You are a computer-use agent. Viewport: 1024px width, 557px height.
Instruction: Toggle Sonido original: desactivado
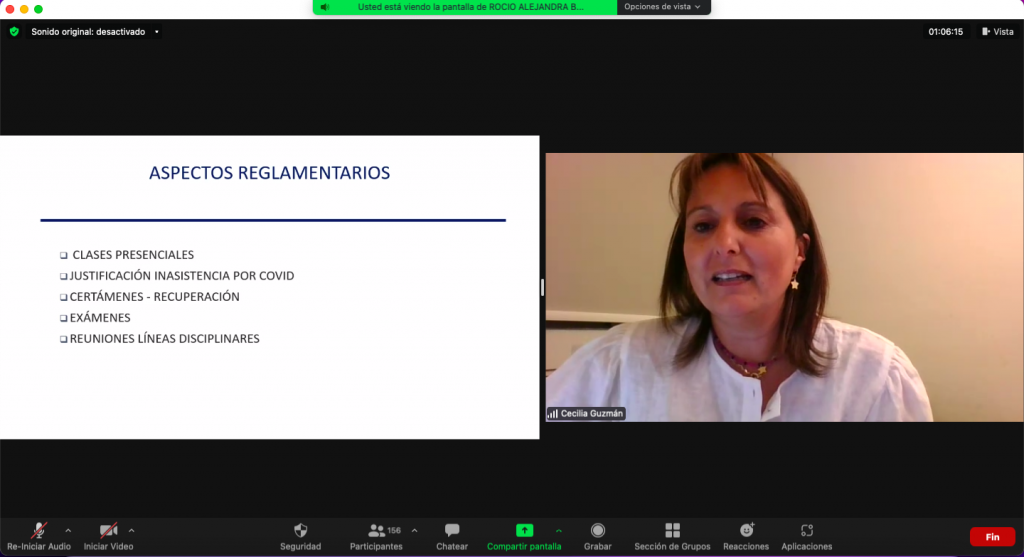[x=88, y=32]
